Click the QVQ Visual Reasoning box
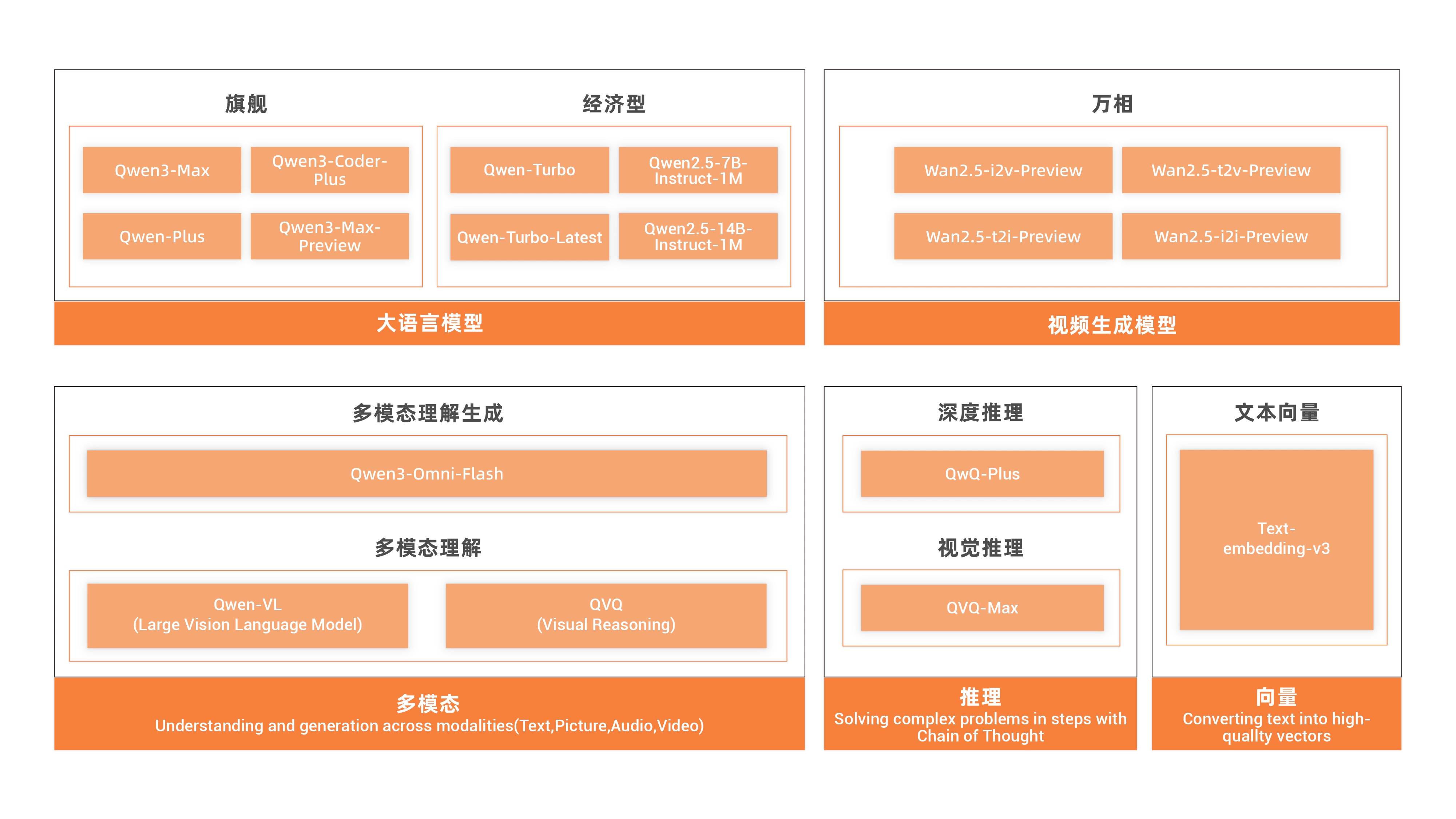 pyautogui.click(x=606, y=615)
